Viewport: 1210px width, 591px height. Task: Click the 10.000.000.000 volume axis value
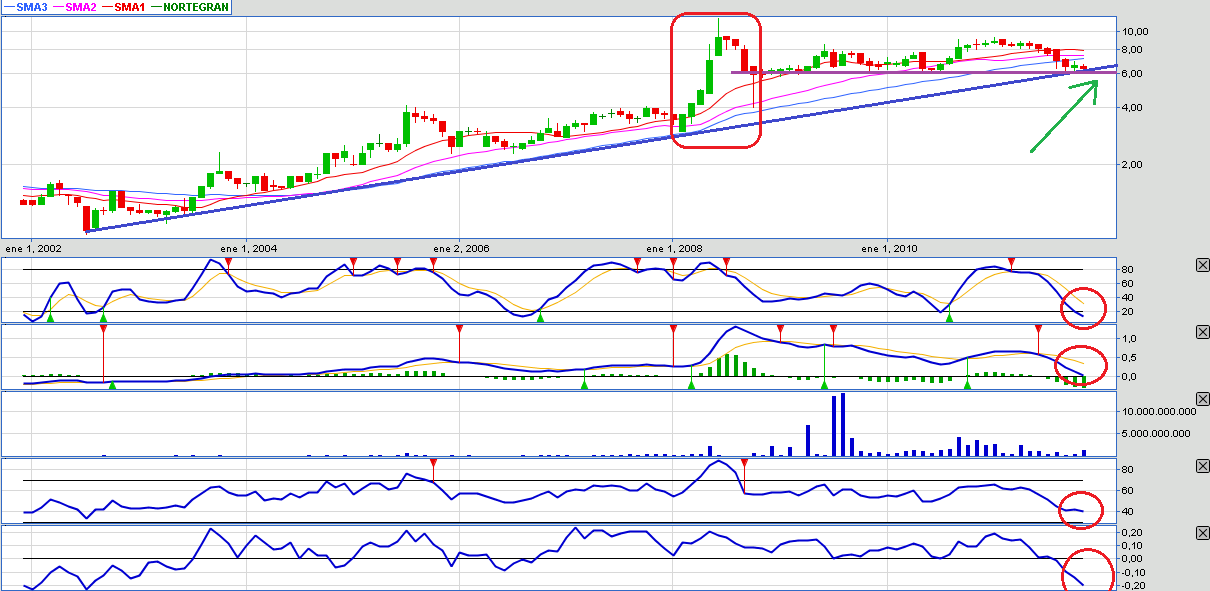(1157, 412)
